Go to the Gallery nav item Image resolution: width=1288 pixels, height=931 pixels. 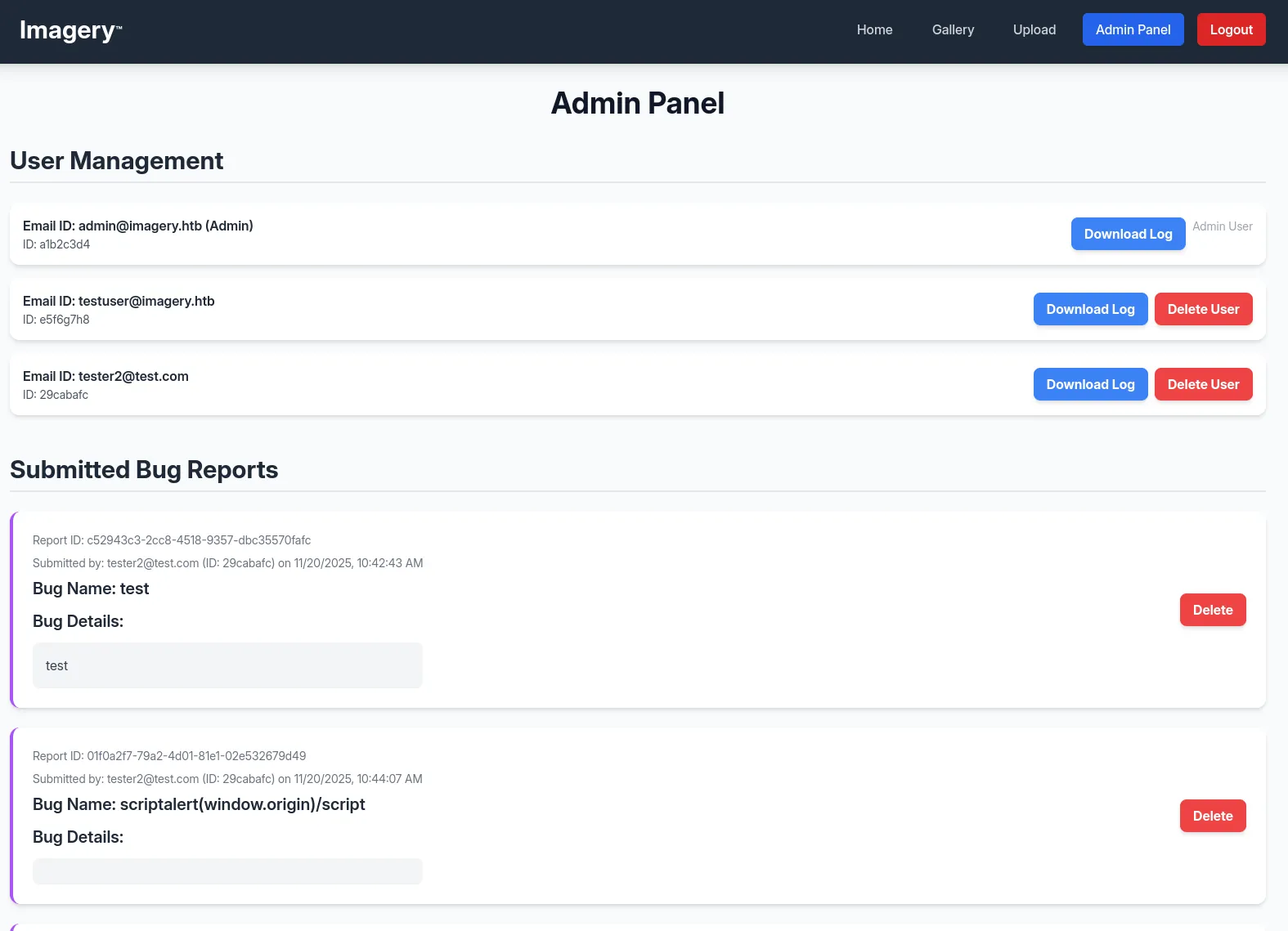point(953,29)
